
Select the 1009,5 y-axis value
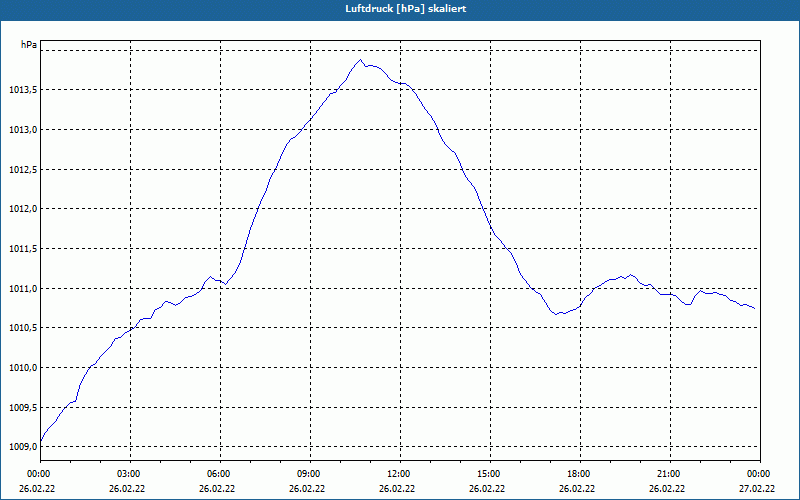tap(23, 408)
